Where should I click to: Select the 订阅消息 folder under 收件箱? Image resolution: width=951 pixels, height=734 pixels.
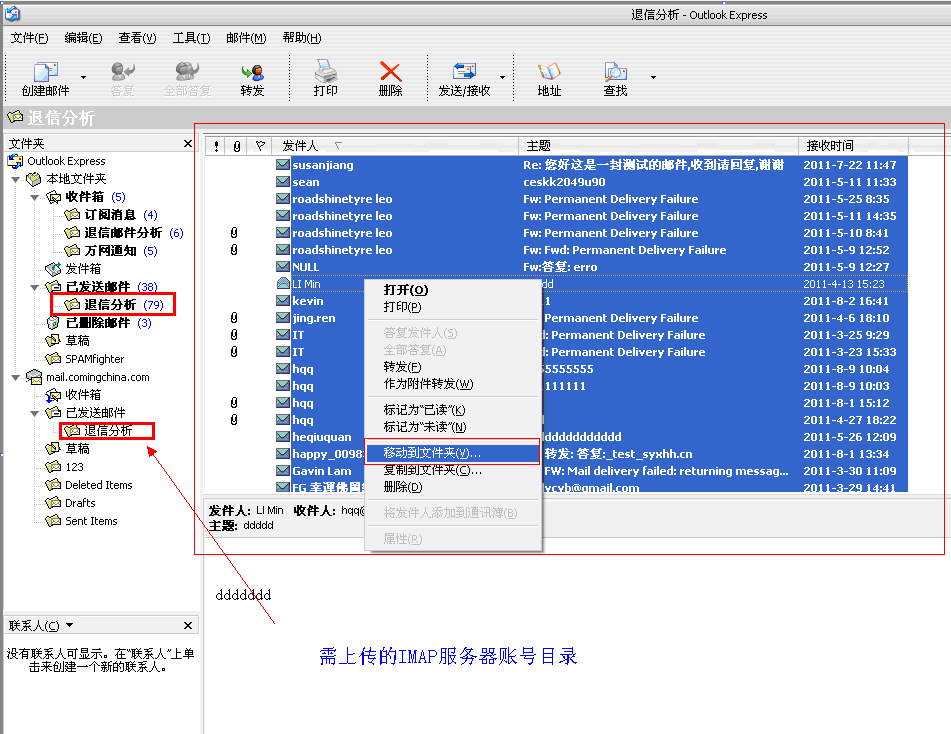point(110,215)
